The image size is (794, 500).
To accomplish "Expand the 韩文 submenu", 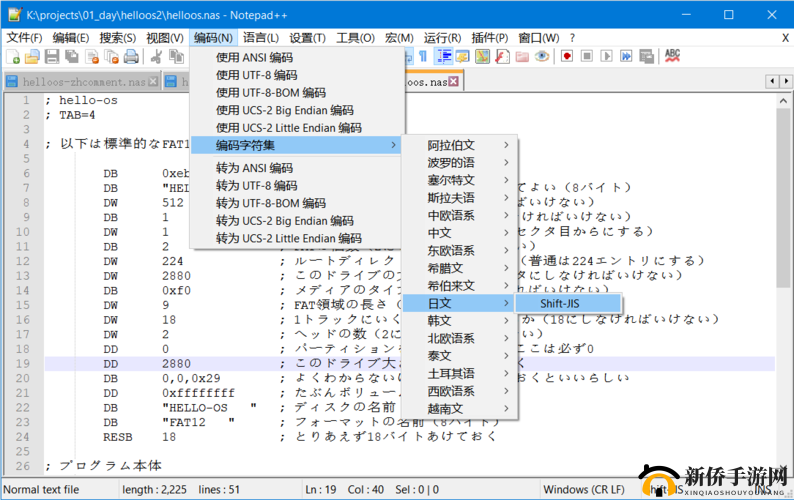I will 459,321.
